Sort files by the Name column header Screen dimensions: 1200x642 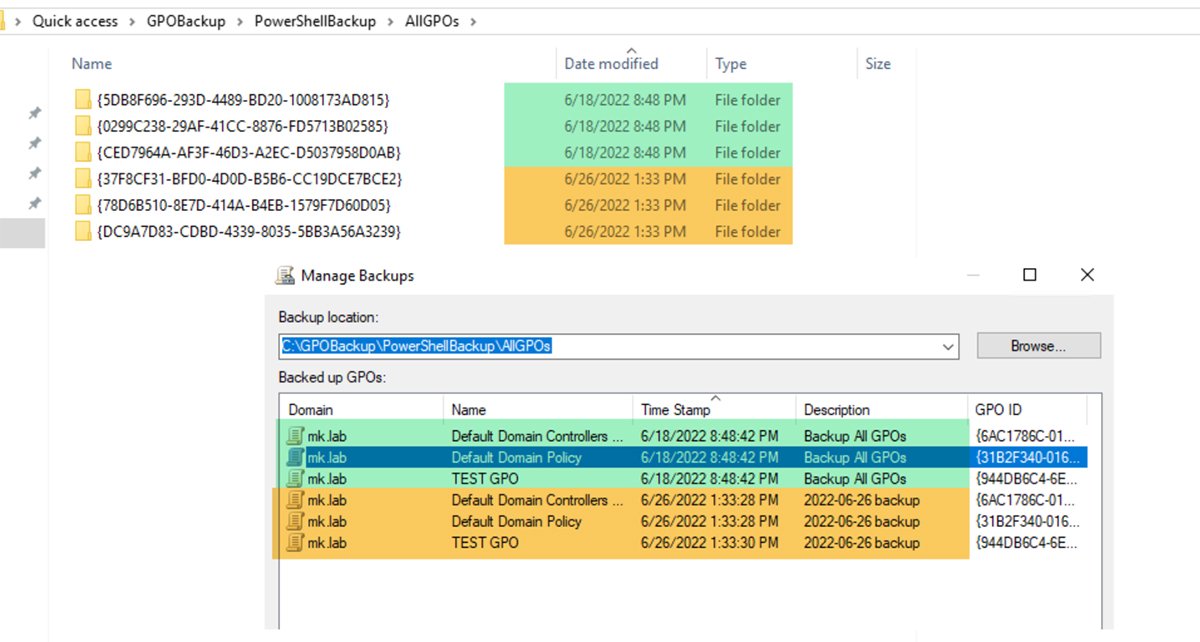(x=91, y=63)
